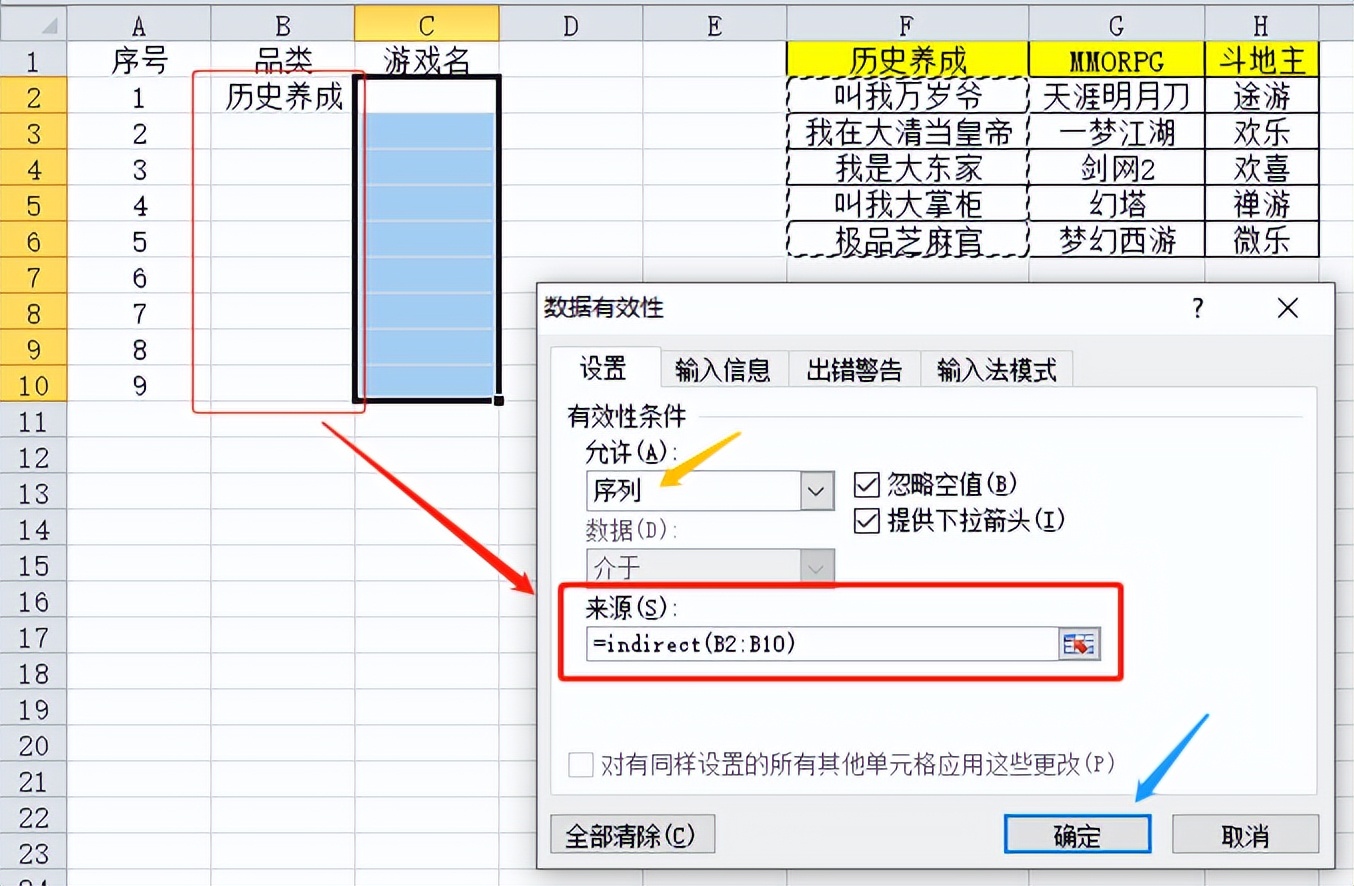Click the cell 叫我万岁爷
Viewport: 1354px width, 886px height.
pyautogui.click(x=907, y=97)
